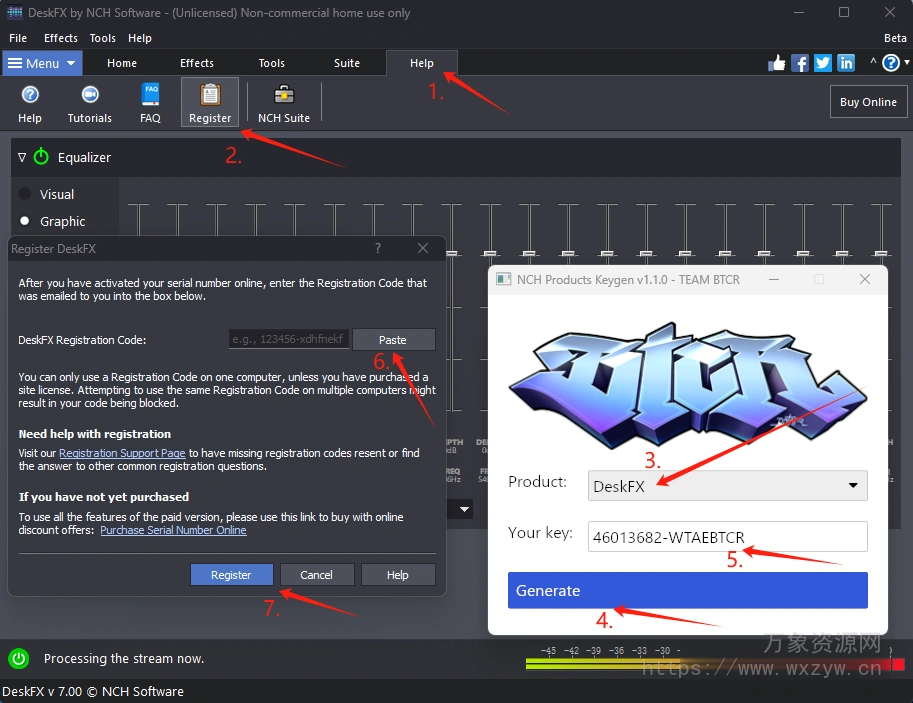Toggle the Equalizer power button
This screenshot has width=913, height=703.
(x=41, y=157)
